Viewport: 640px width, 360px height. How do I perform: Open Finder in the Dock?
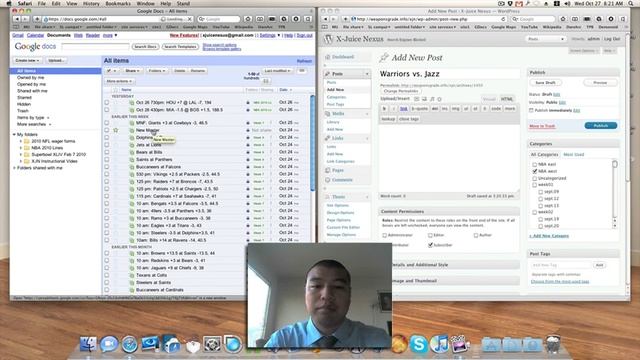tap(88, 344)
